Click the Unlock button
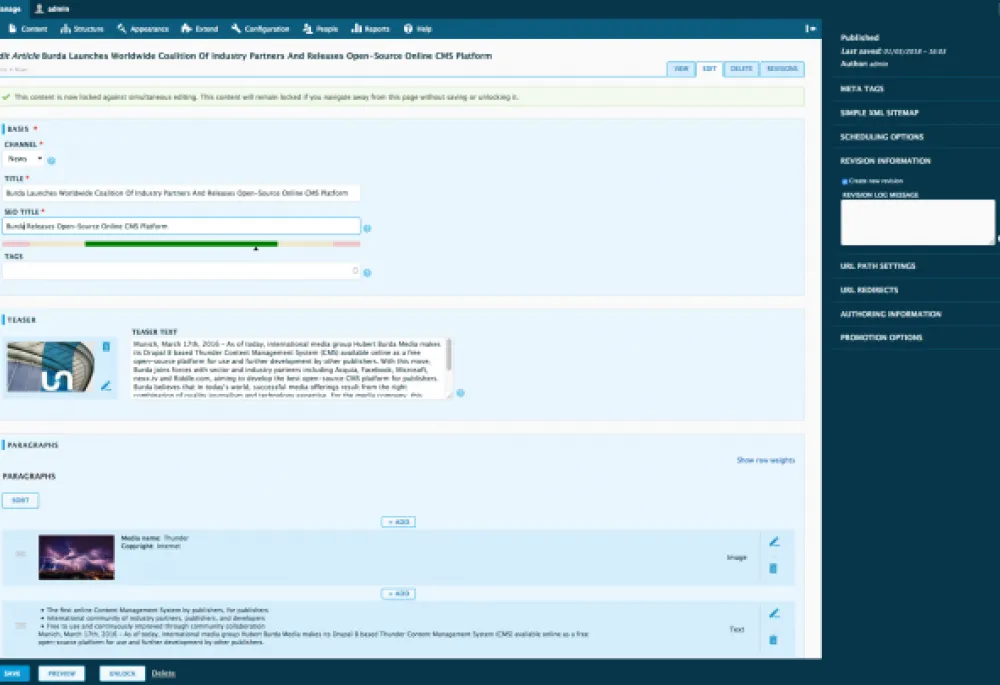Screen dimensions: 1000x685 point(122,674)
